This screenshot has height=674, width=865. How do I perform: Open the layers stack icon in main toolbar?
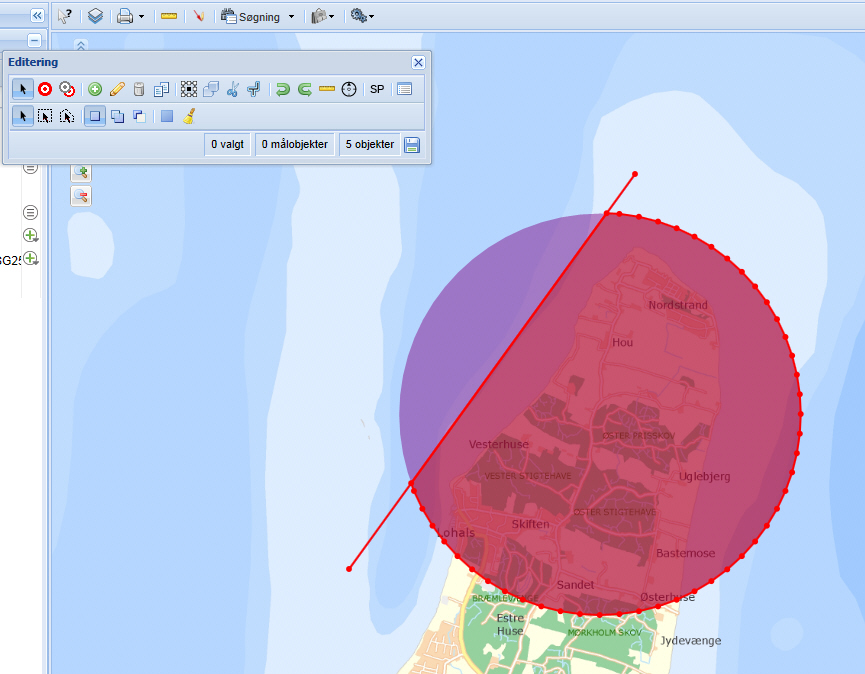[95, 17]
